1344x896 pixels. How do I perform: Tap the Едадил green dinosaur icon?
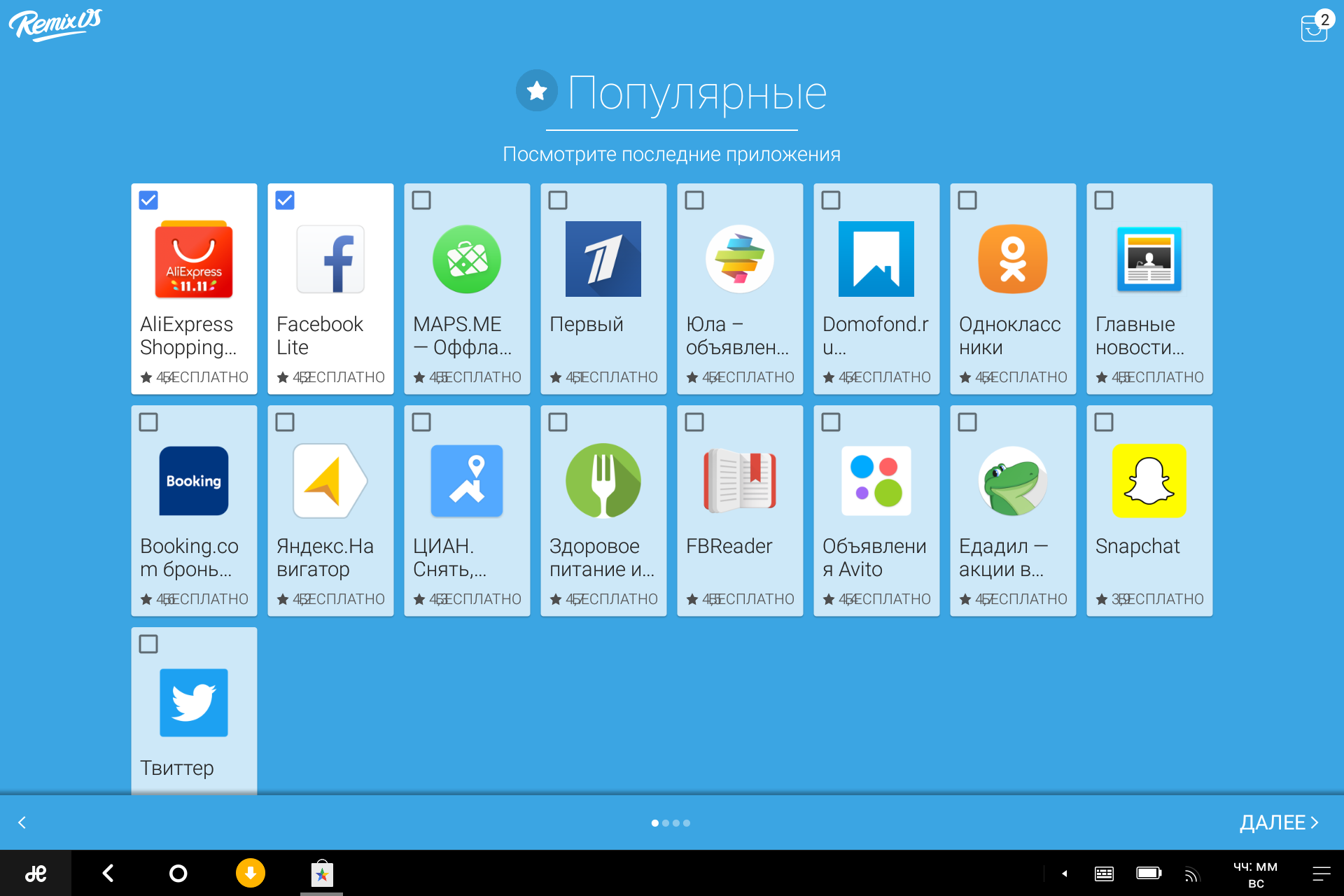tap(1013, 481)
